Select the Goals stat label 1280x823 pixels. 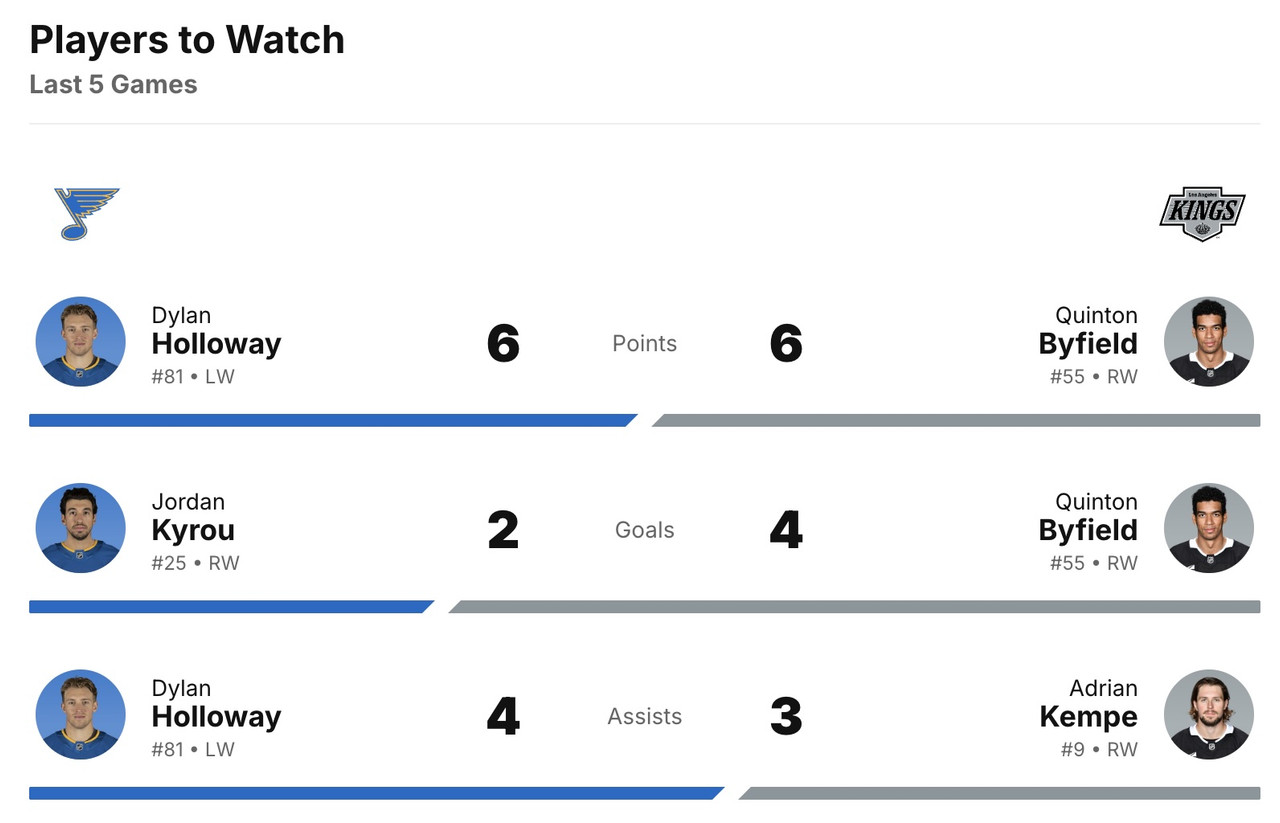[x=644, y=530]
